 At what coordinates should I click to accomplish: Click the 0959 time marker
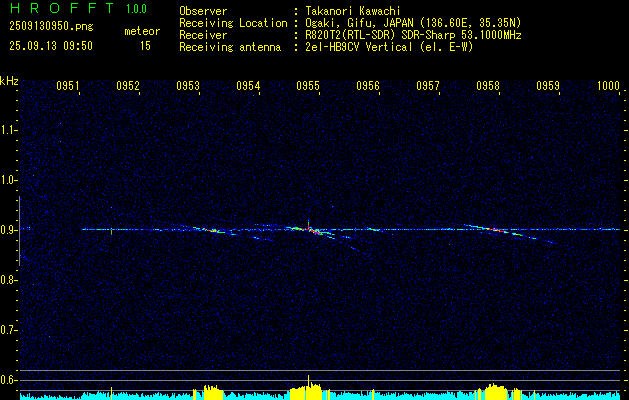[548, 85]
